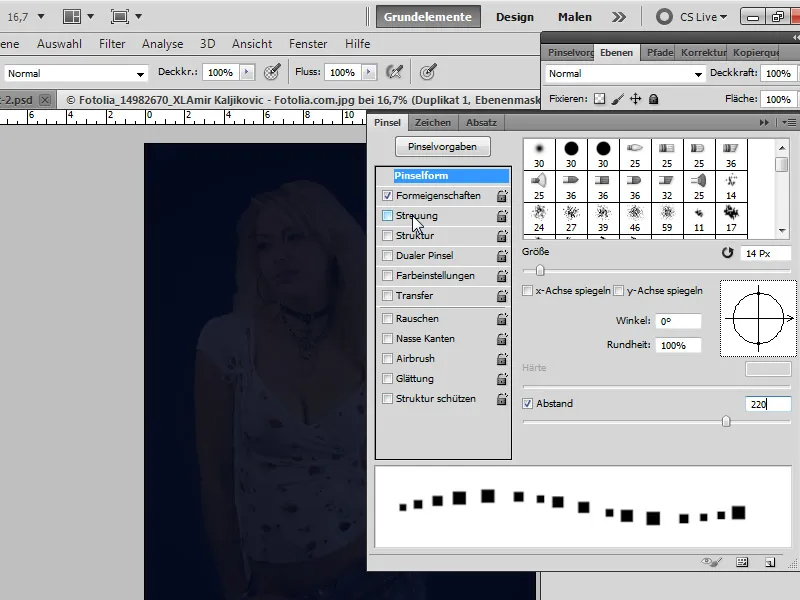
Task: Enable Streuung checkbox
Action: pyautogui.click(x=387, y=215)
